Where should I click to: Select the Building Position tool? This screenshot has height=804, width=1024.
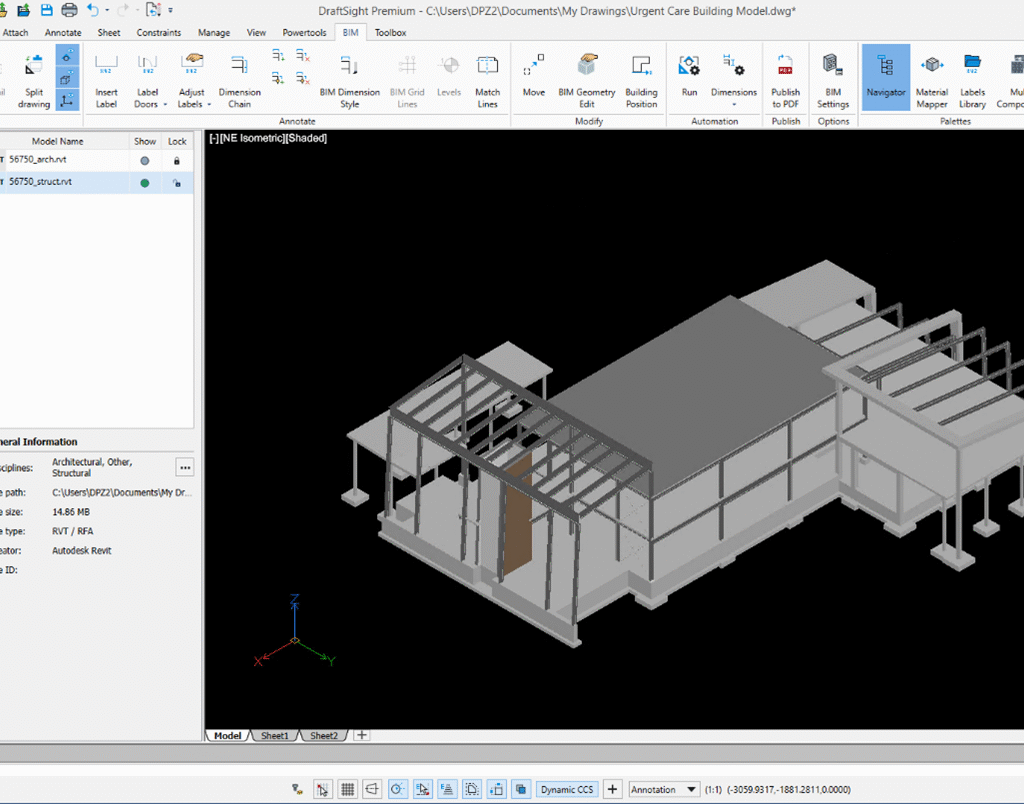(641, 81)
